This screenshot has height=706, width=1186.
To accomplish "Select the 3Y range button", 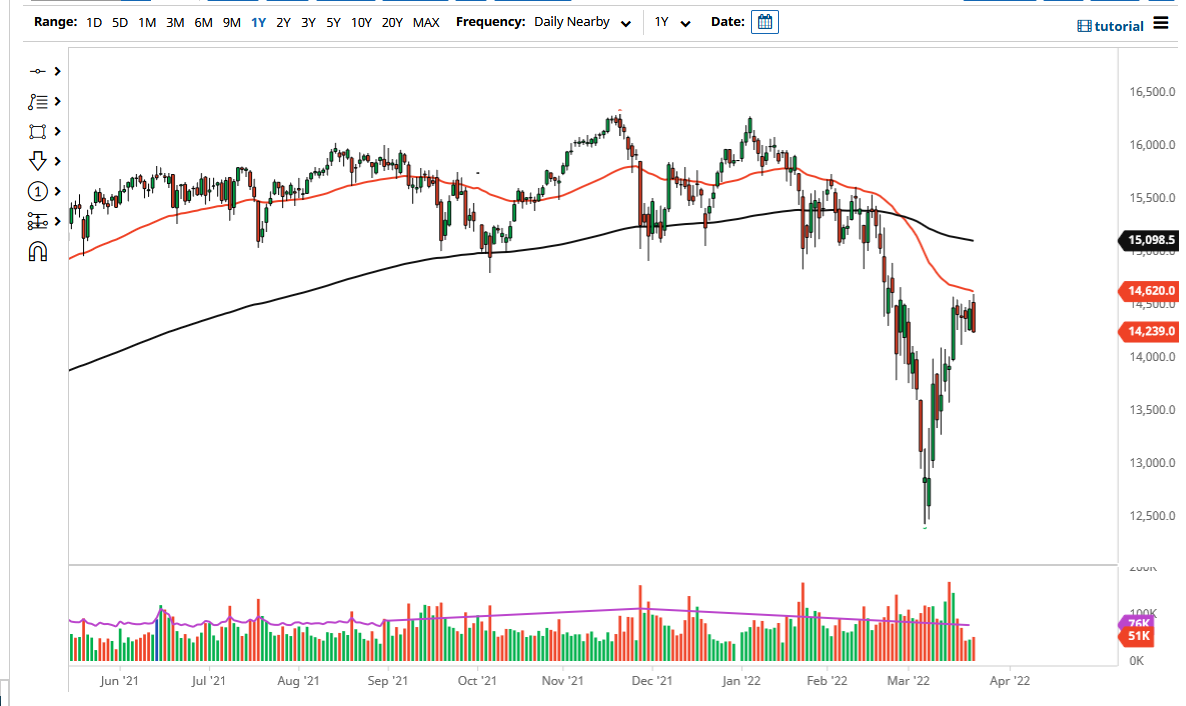I will (x=306, y=21).
